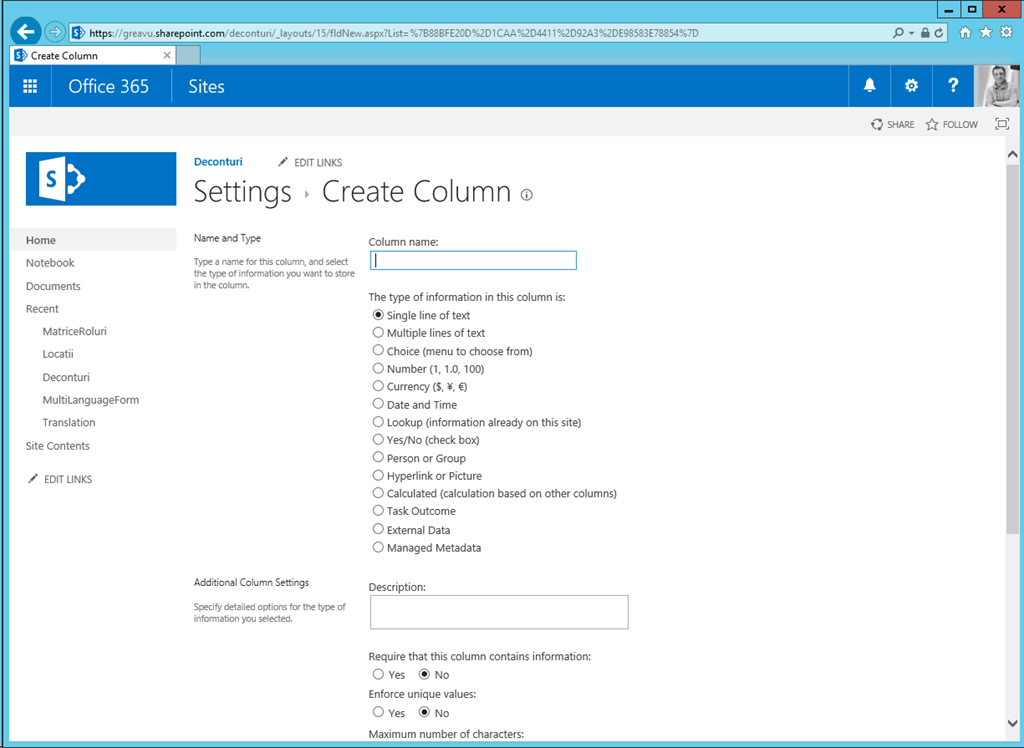The image size is (1024, 748).
Task: Open the address bar search dropdown arrow
Action: [911, 33]
